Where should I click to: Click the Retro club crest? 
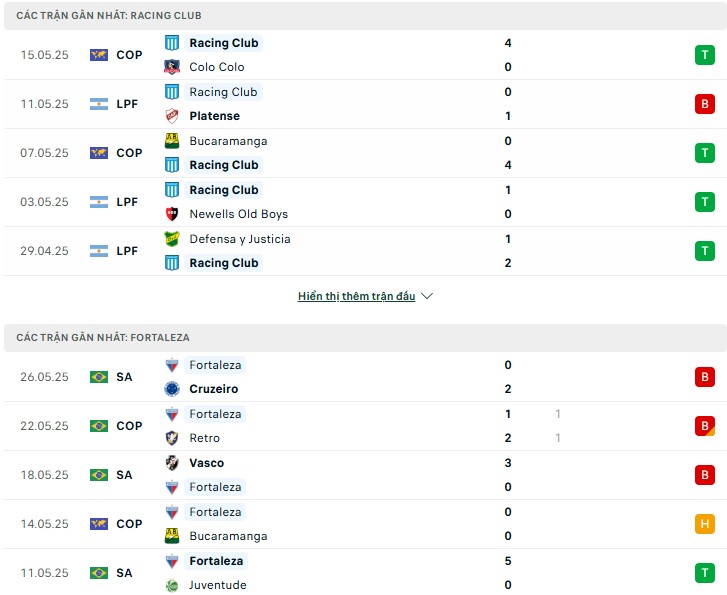(172, 438)
